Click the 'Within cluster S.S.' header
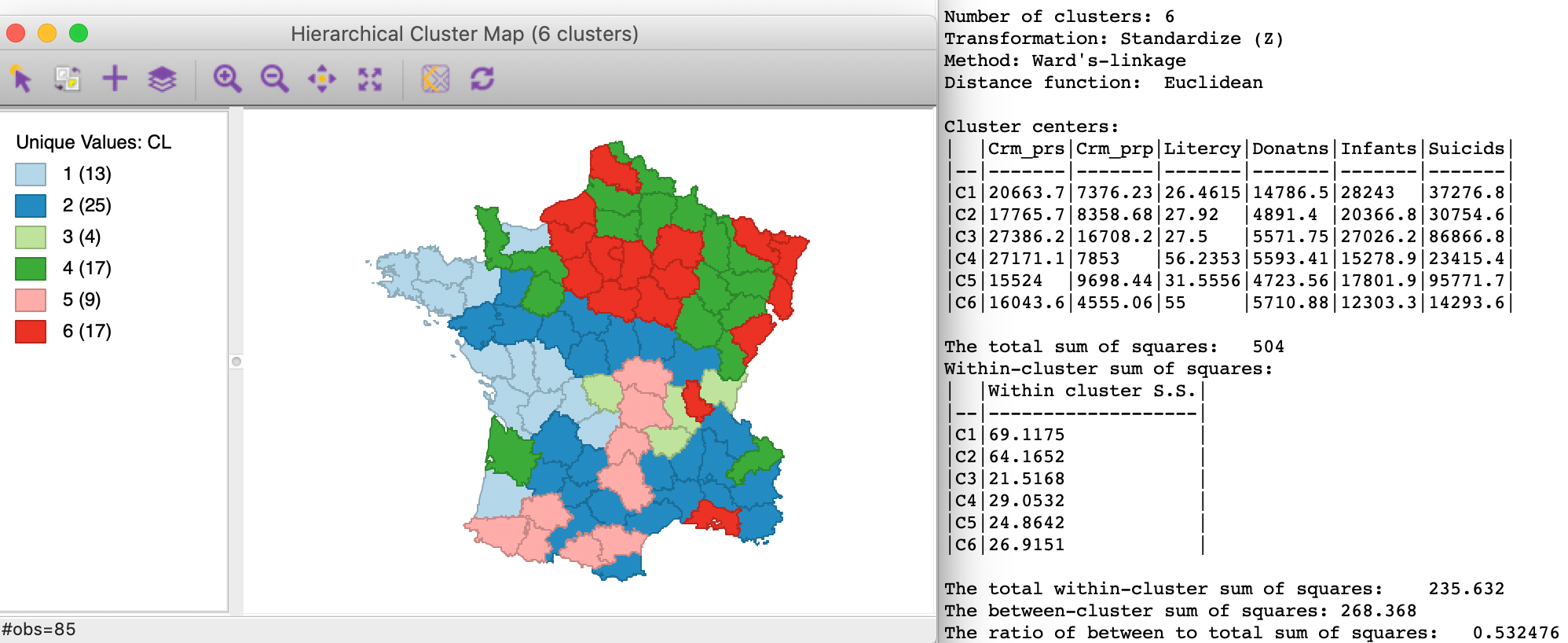 1092,391
